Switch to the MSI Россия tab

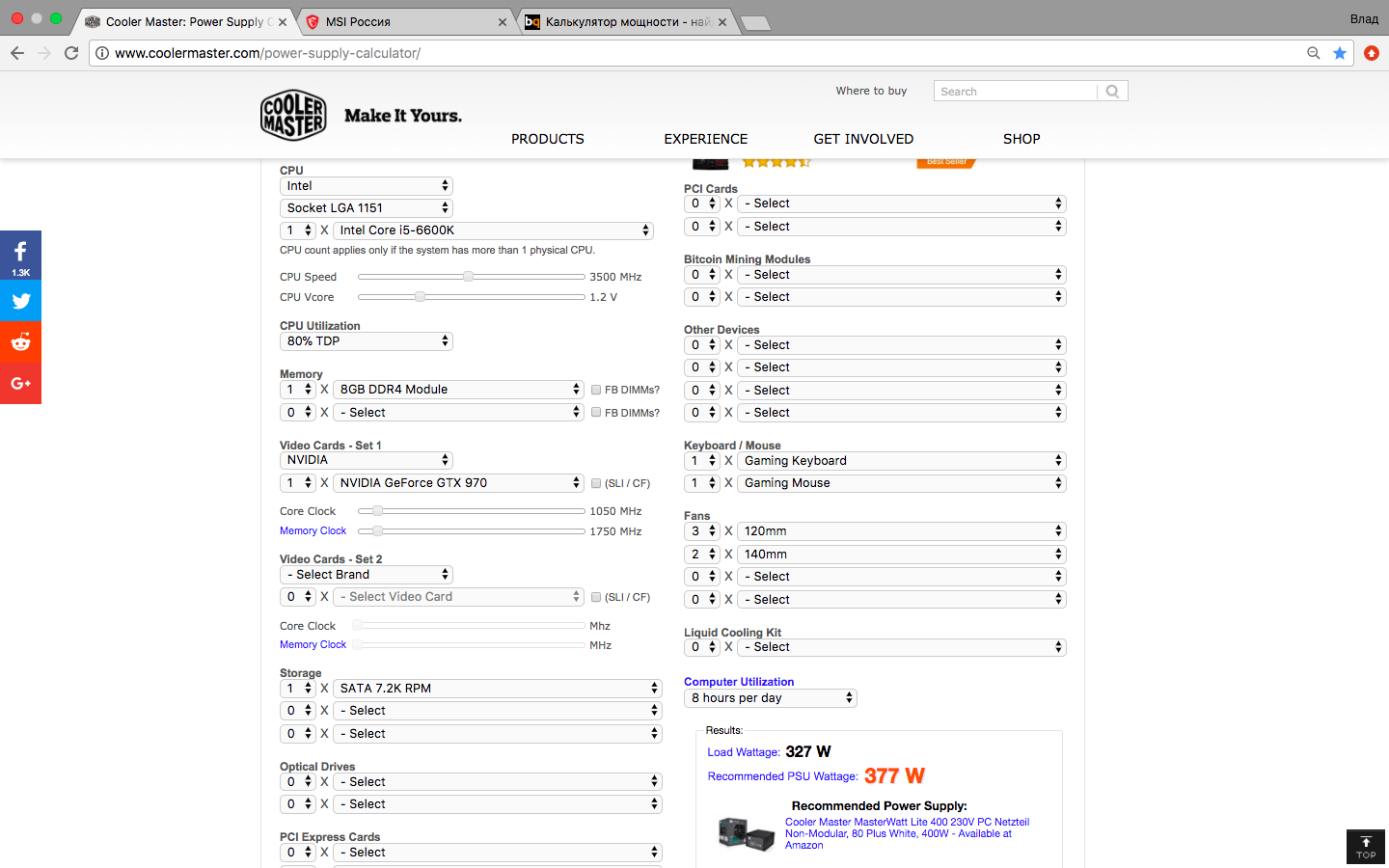[405, 21]
